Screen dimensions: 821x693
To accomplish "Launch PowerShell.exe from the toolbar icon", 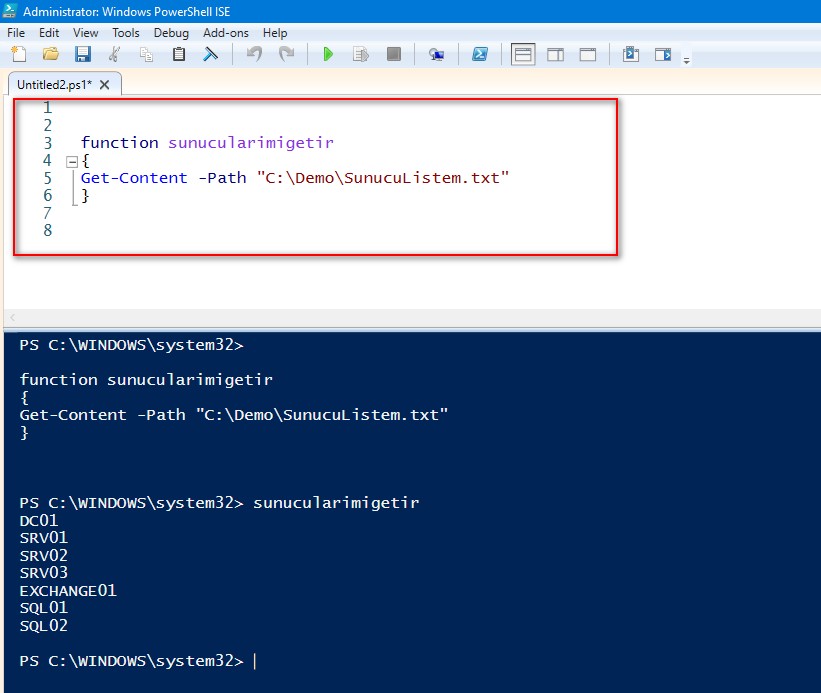I will (480, 55).
